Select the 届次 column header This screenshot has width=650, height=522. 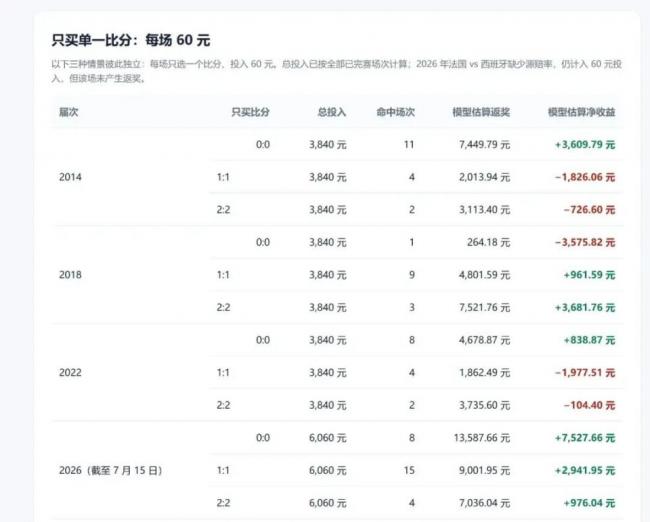click(x=69, y=112)
